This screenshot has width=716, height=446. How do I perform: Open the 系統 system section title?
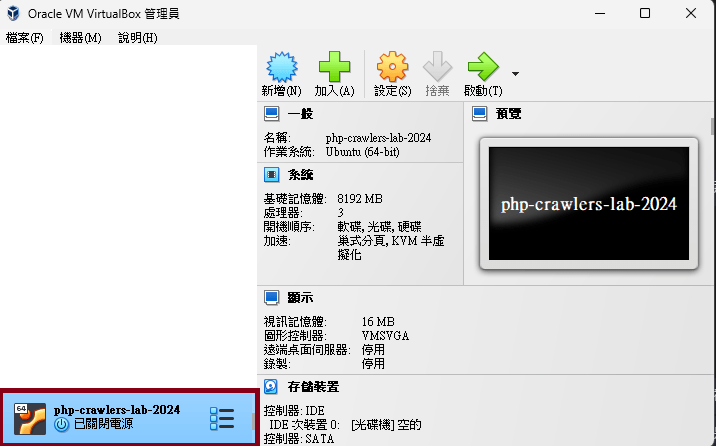coord(300,175)
